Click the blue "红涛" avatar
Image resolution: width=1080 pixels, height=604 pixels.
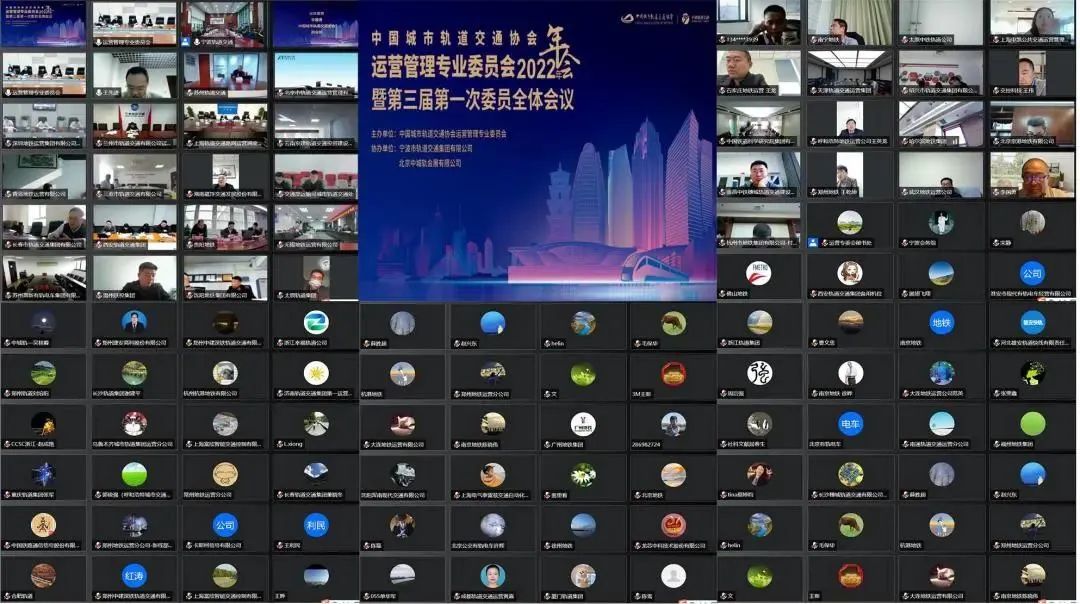134,575
